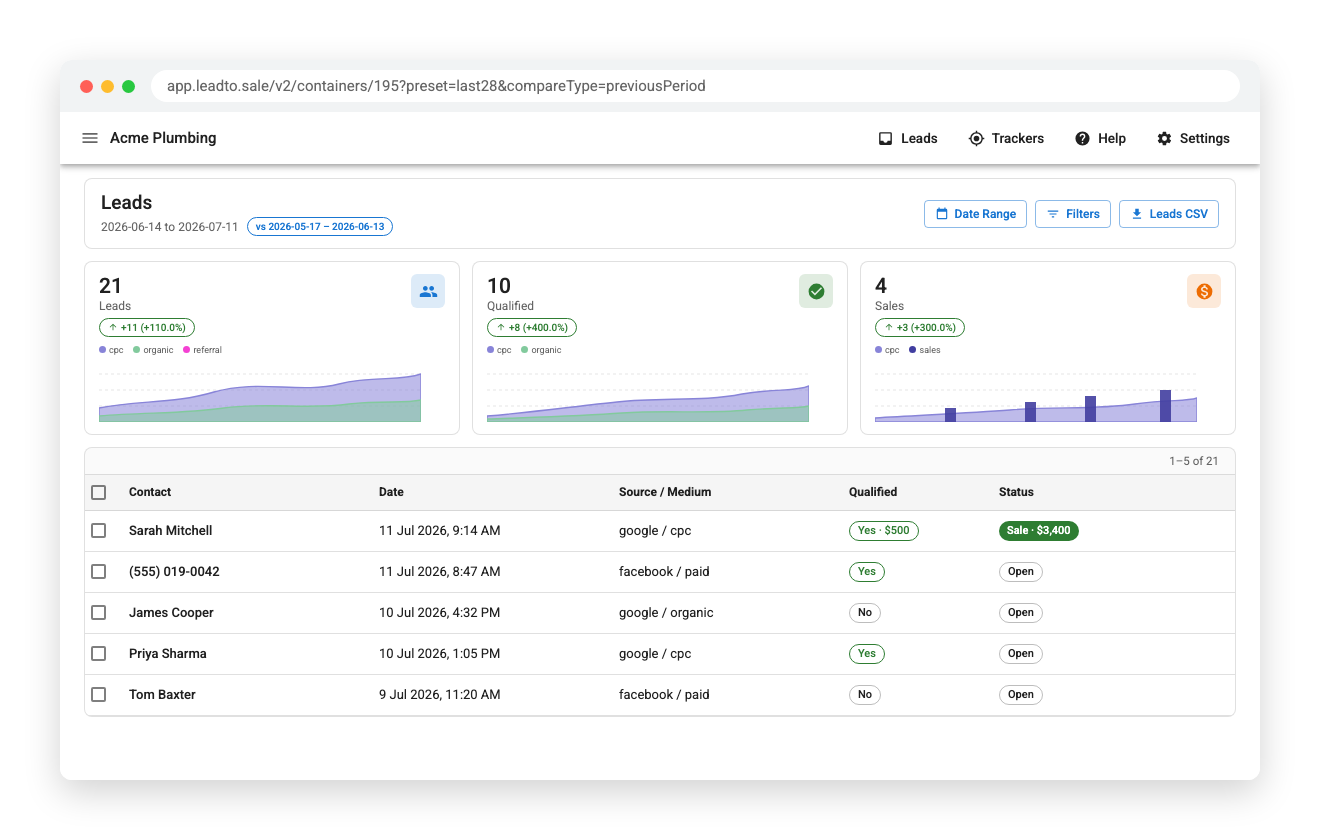Click the Qualified column header

point(873,492)
